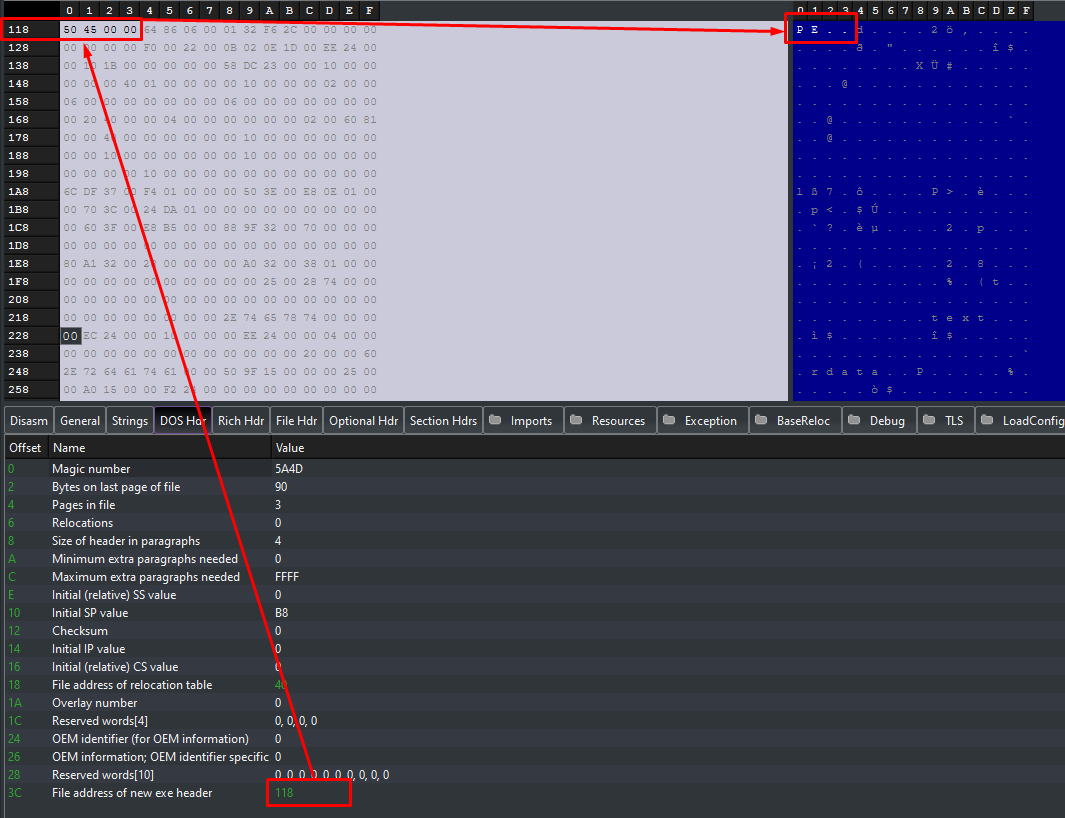Select the Checksum row
Screen dimensions: 1065x818
[535, 630]
